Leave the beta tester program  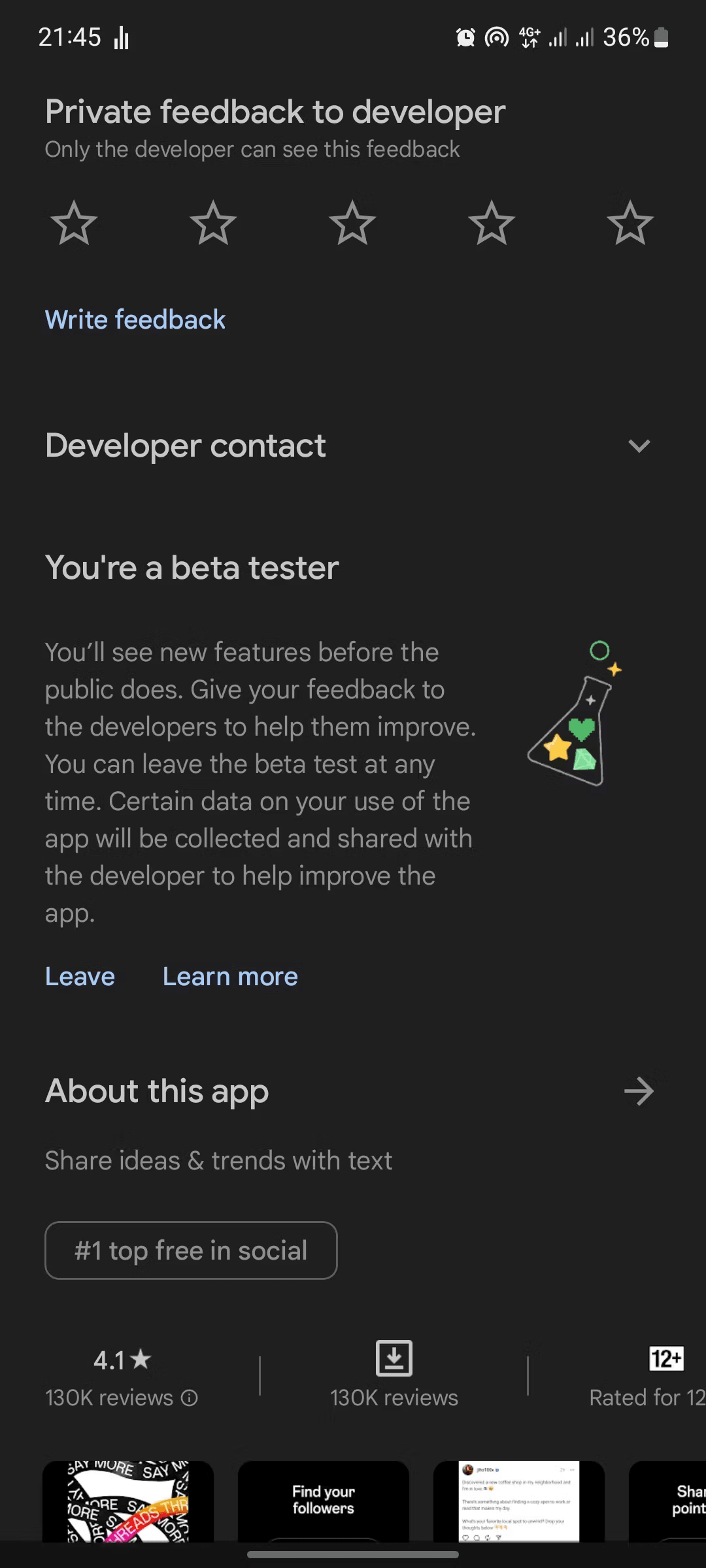pyautogui.click(x=80, y=977)
